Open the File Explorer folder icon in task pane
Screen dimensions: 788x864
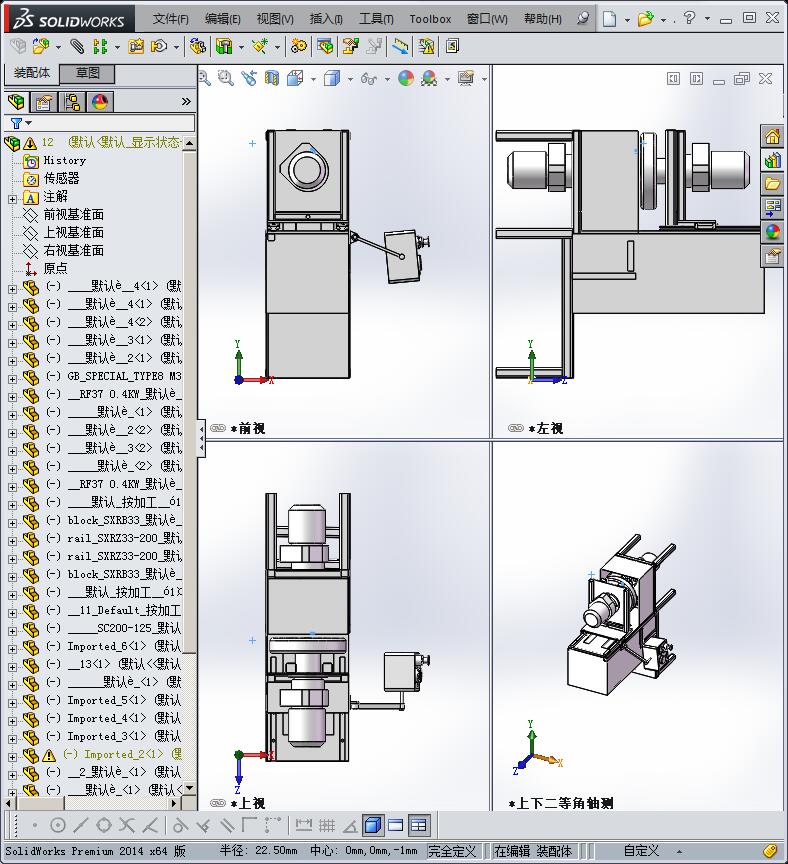point(772,184)
